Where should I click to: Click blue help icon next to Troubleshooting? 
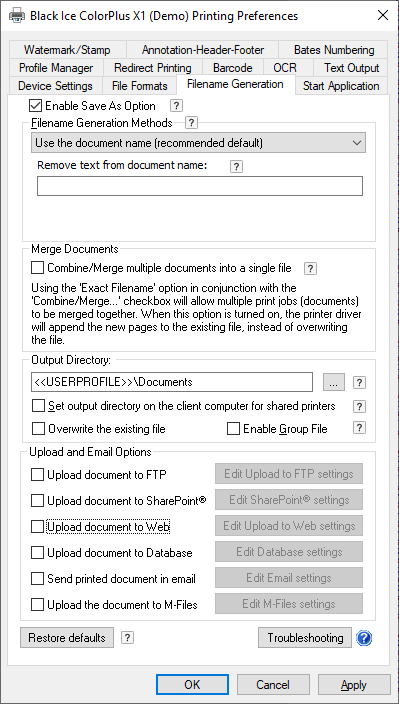(x=364, y=638)
